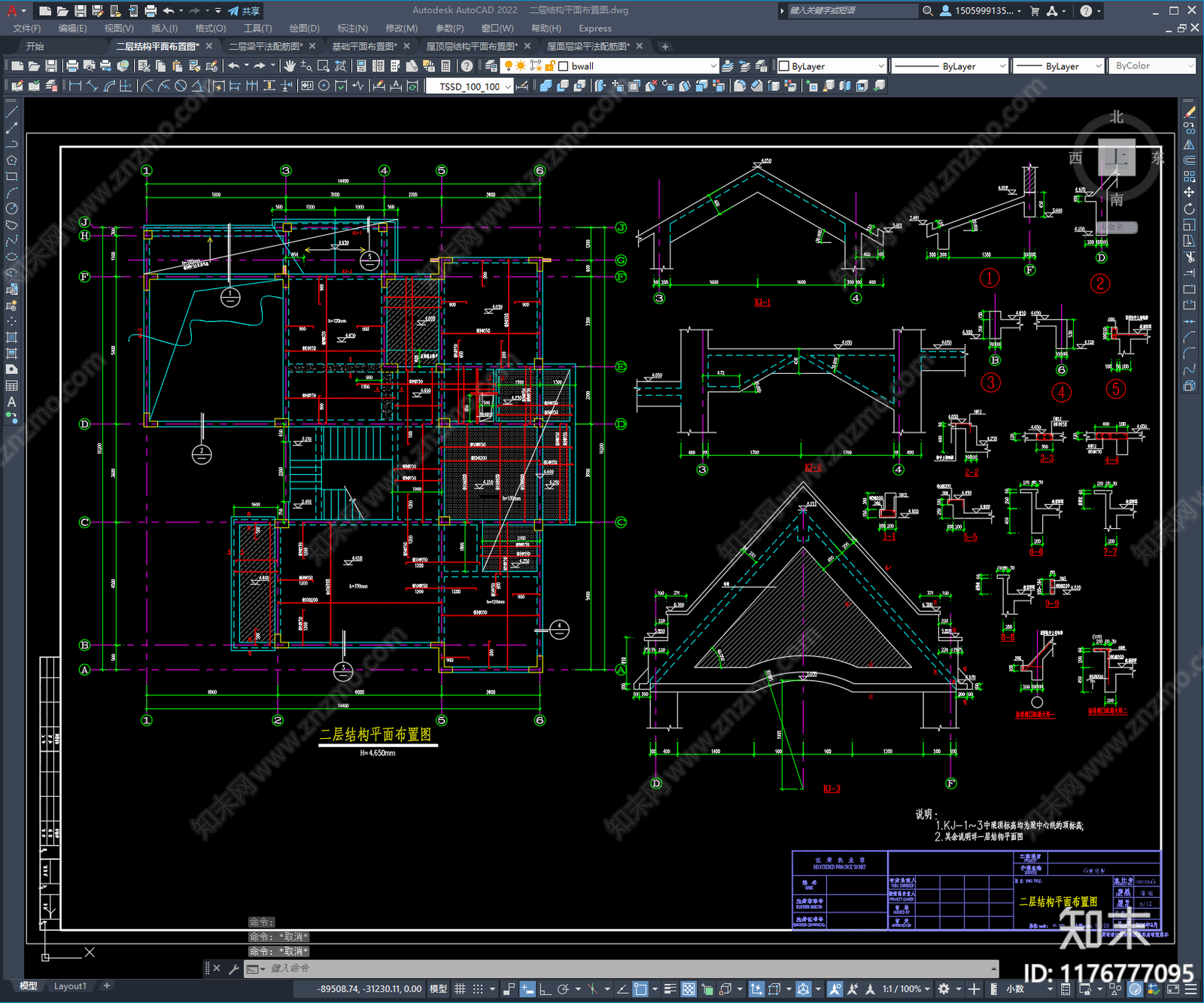Toggle grid display in status bar

click(x=460, y=989)
